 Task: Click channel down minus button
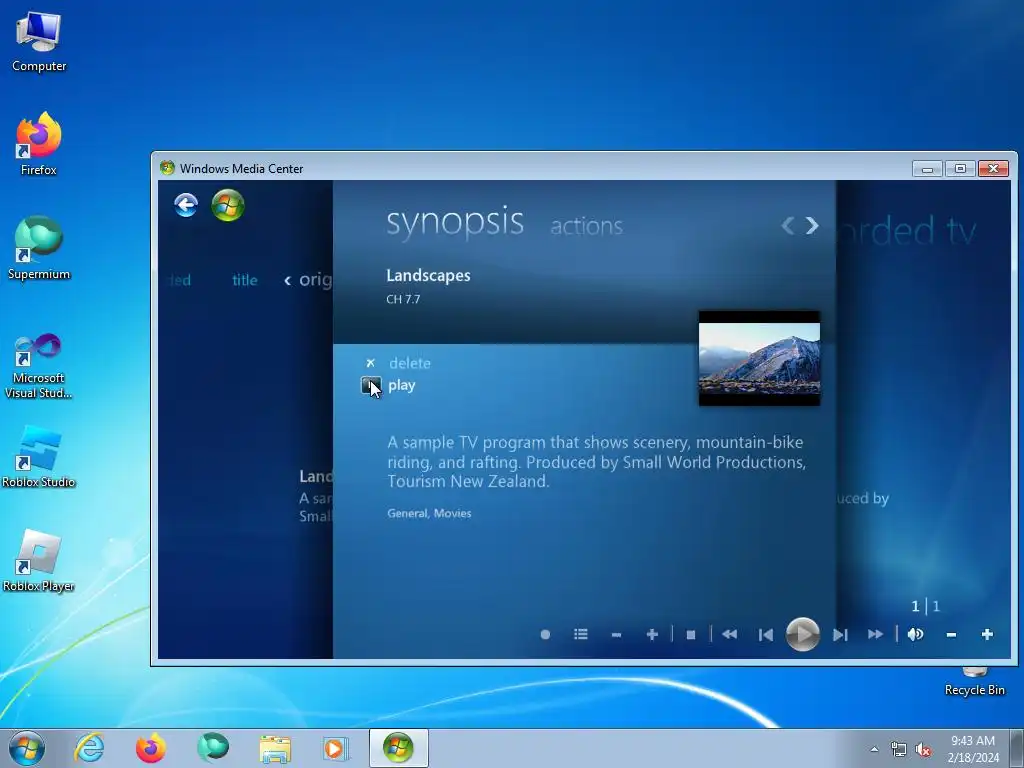tap(616, 634)
